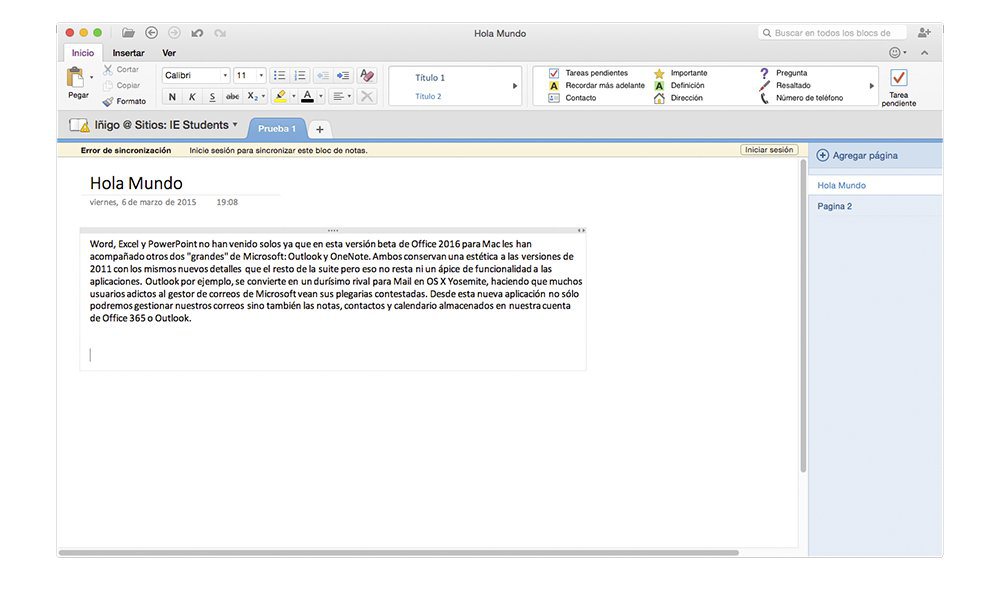Select the Prueba 1 section tab
The height and width of the screenshot is (589, 1000).
277,128
